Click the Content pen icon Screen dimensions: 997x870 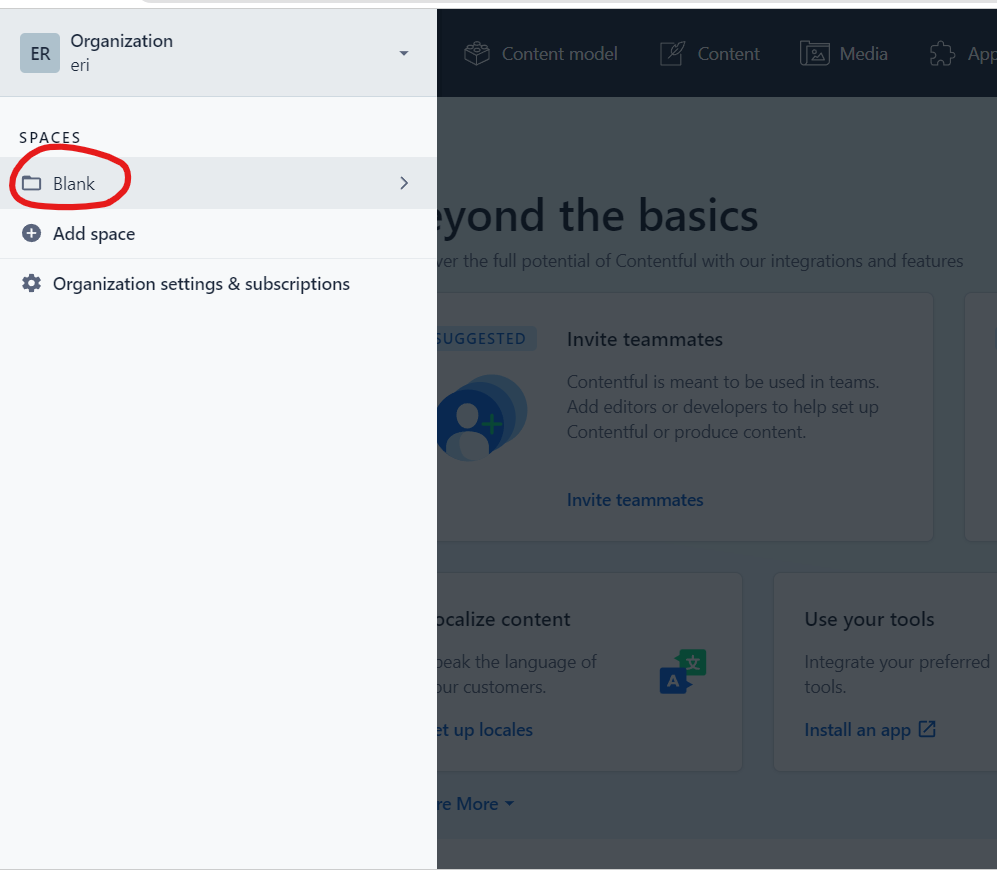(x=672, y=54)
